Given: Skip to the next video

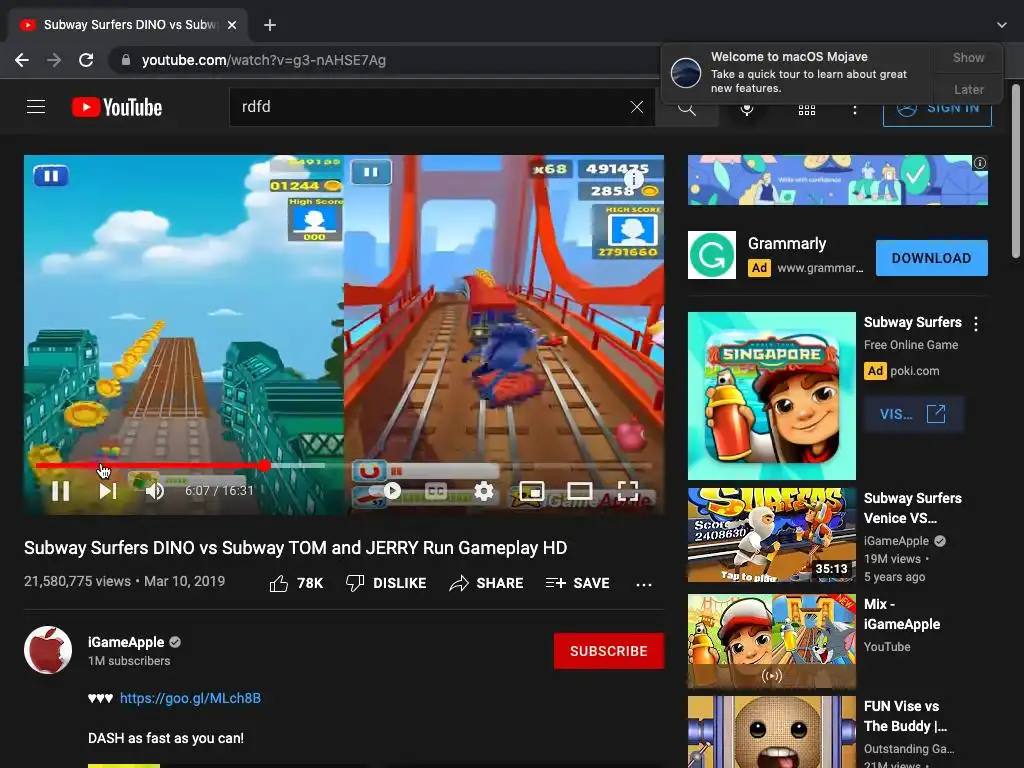Looking at the screenshot, I should pos(108,490).
